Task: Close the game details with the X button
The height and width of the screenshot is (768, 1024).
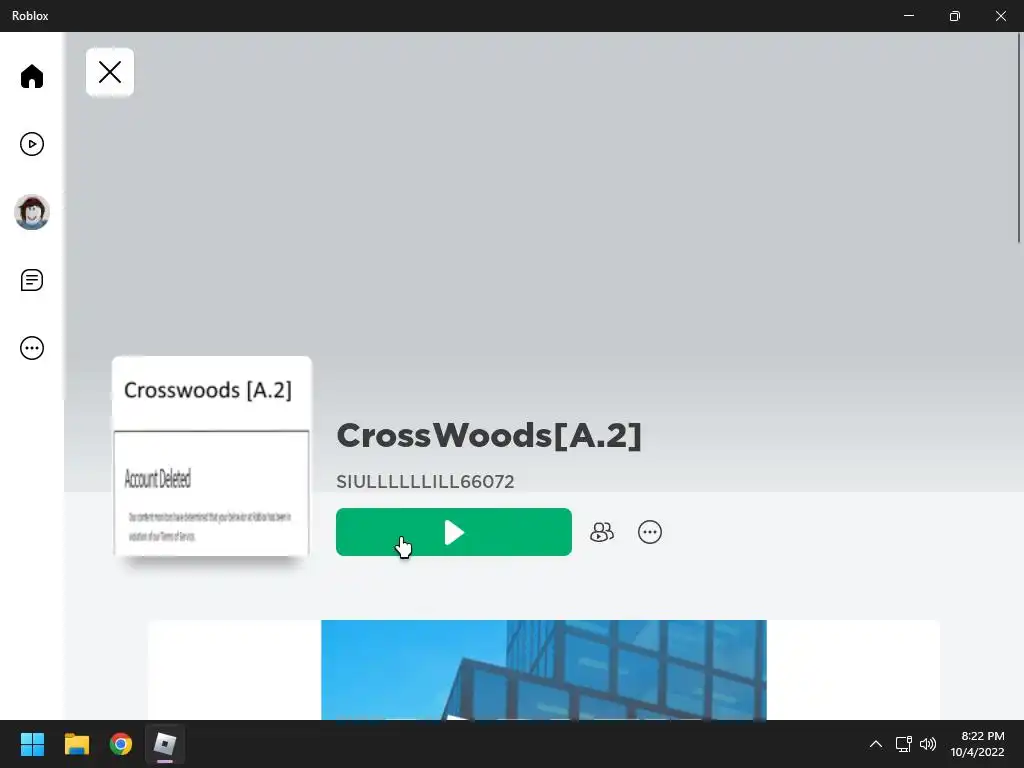Action: click(110, 72)
